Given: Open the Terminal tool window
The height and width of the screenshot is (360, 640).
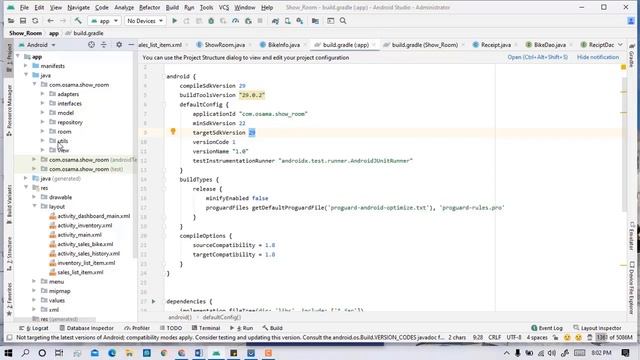Looking at the screenshot, I should coord(206,328).
